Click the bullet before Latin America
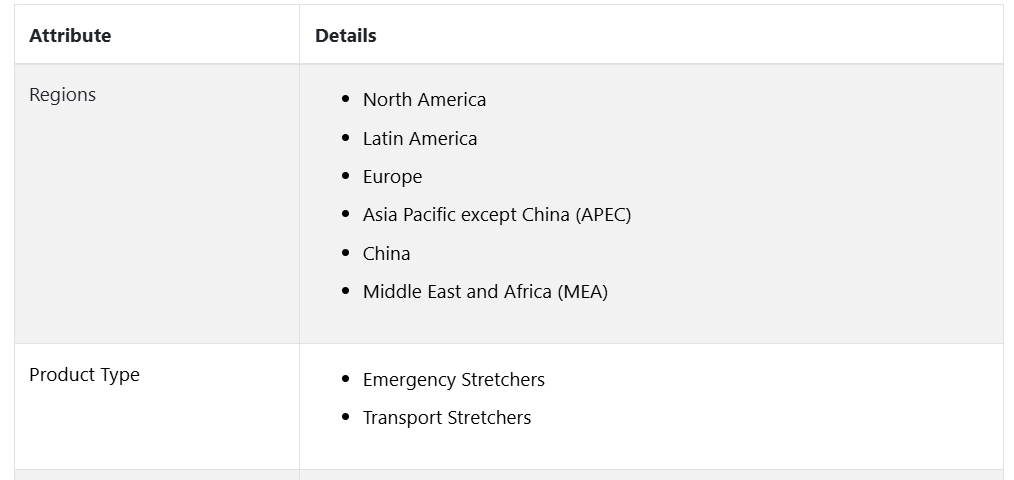Image resolution: width=1014 pixels, height=480 pixels. click(x=345, y=138)
